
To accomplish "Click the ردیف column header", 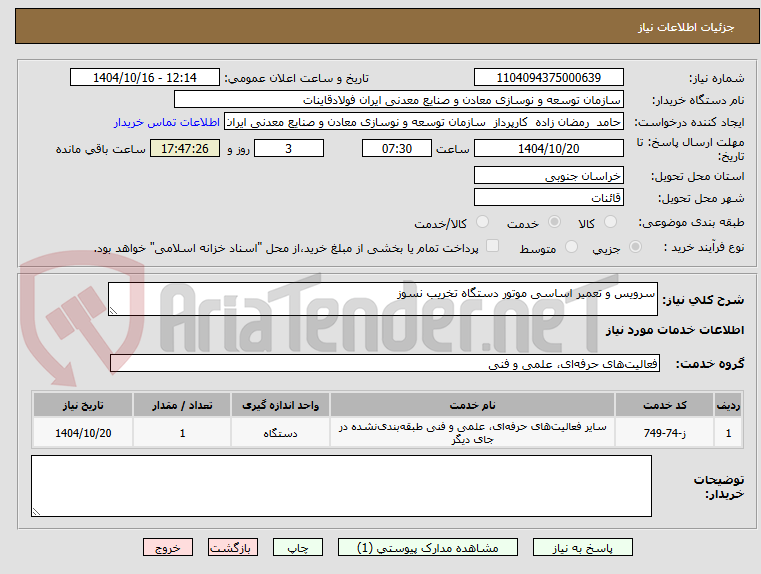I will 728,405.
